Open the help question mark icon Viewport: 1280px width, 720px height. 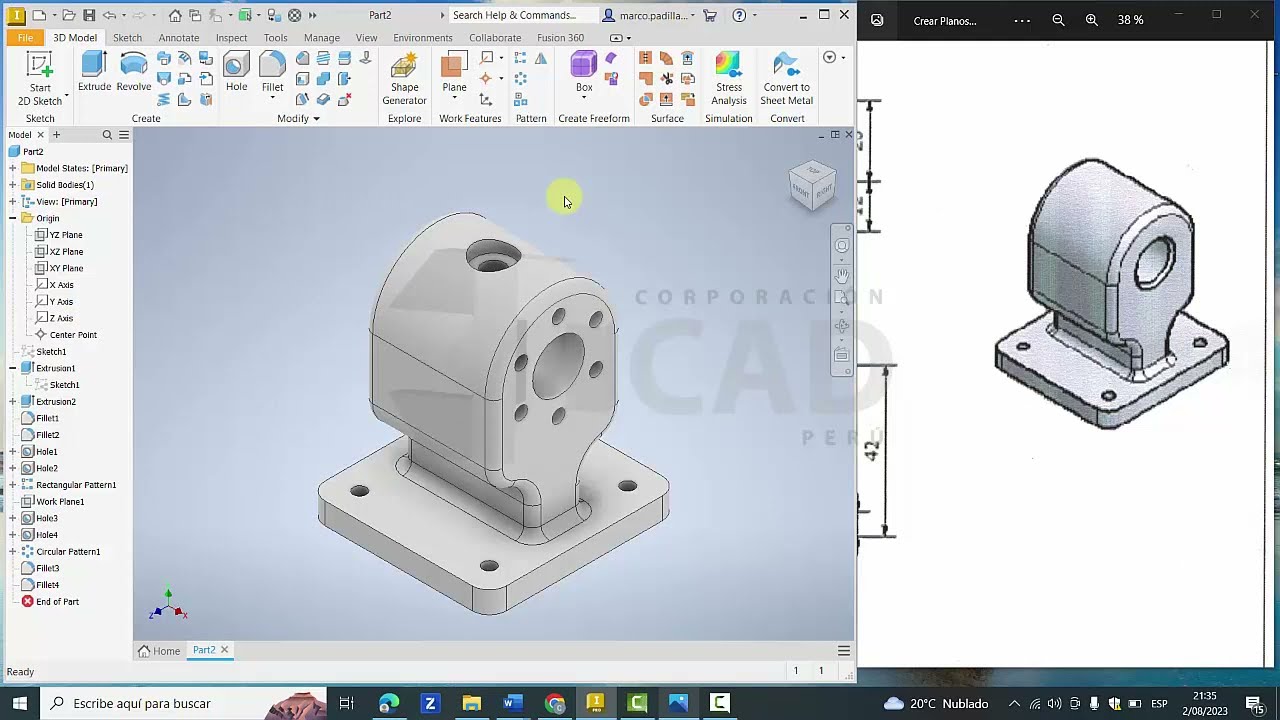point(739,15)
